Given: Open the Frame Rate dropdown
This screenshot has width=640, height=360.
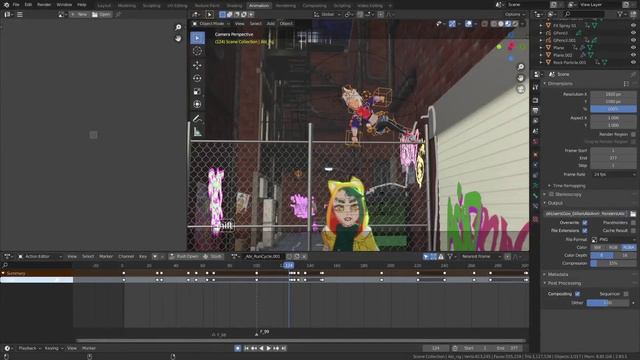Looking at the screenshot, I should 613,174.
